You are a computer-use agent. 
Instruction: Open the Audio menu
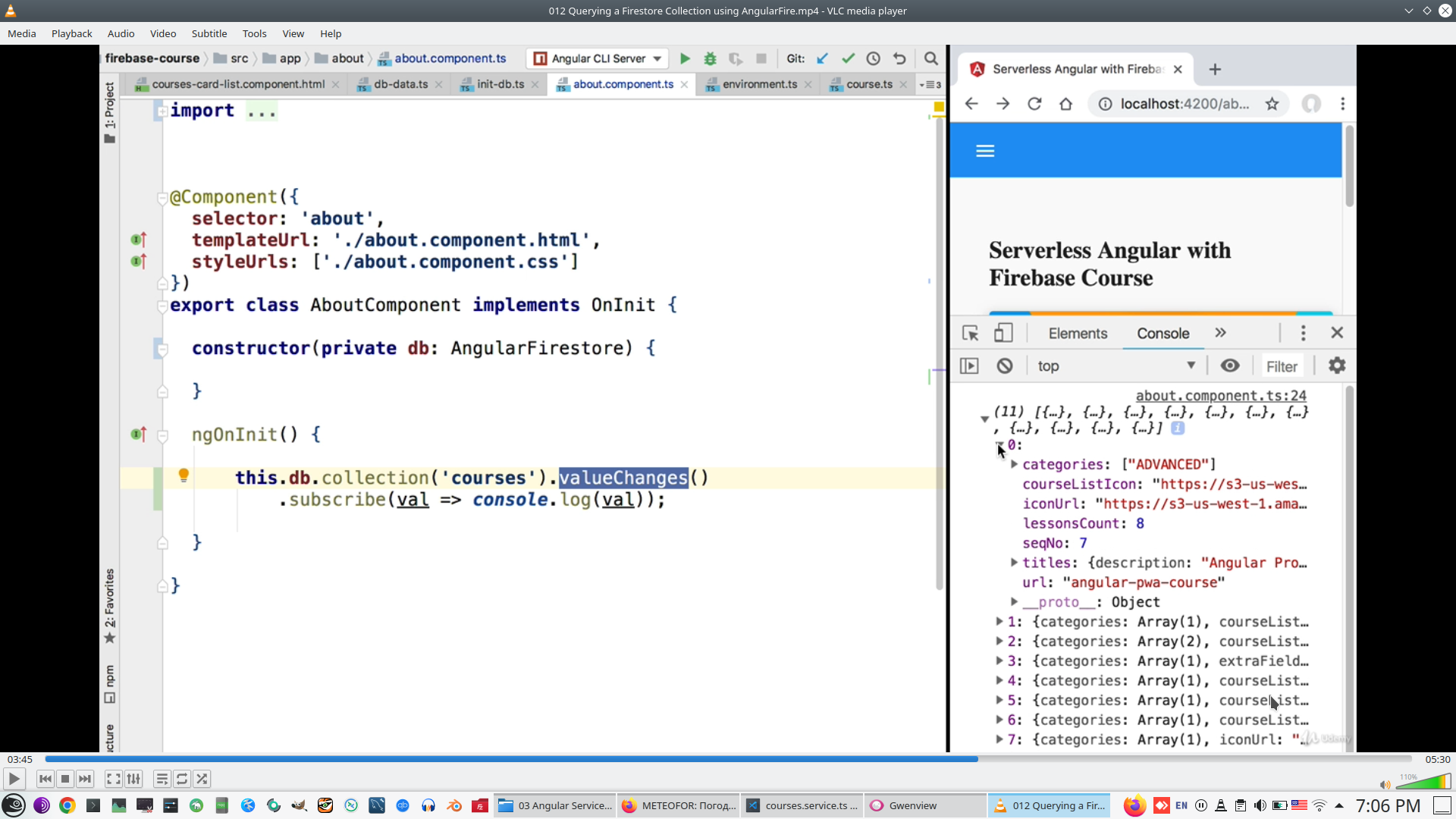[121, 33]
